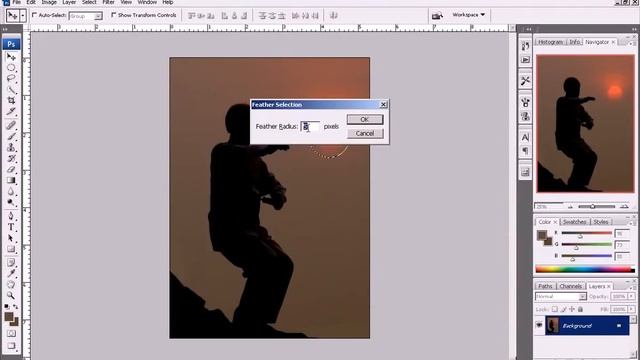This screenshot has width=640, height=360.
Task: Select the Healing Brush tool
Action: (11, 125)
